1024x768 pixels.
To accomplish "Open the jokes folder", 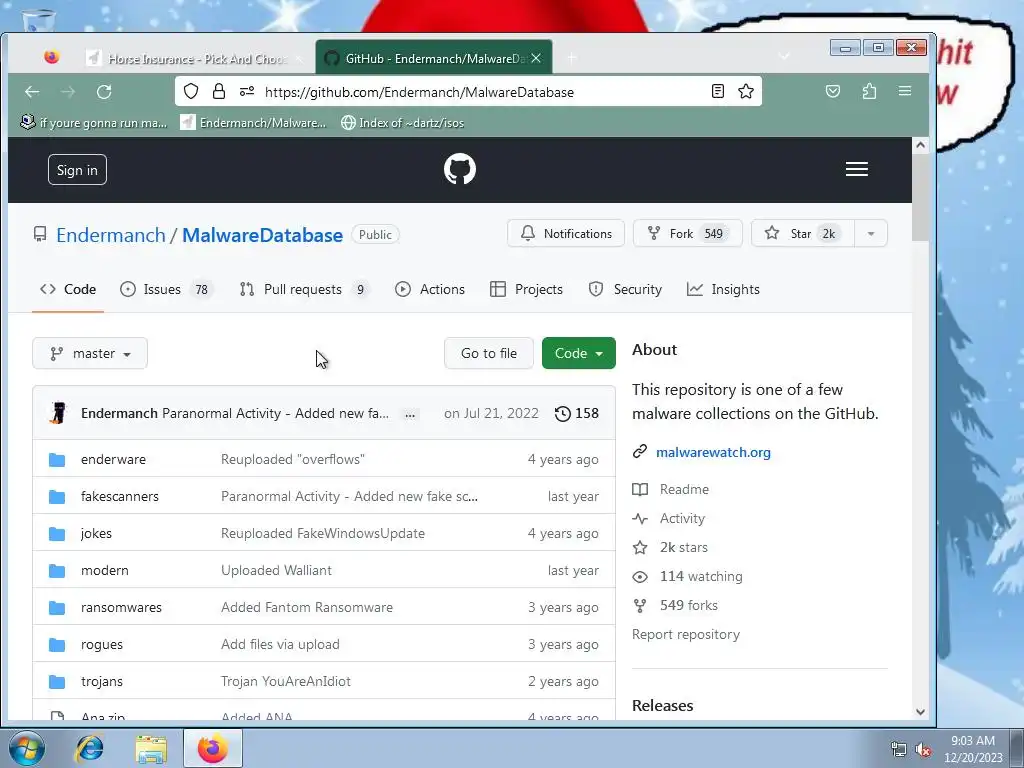I will pyautogui.click(x=97, y=534).
